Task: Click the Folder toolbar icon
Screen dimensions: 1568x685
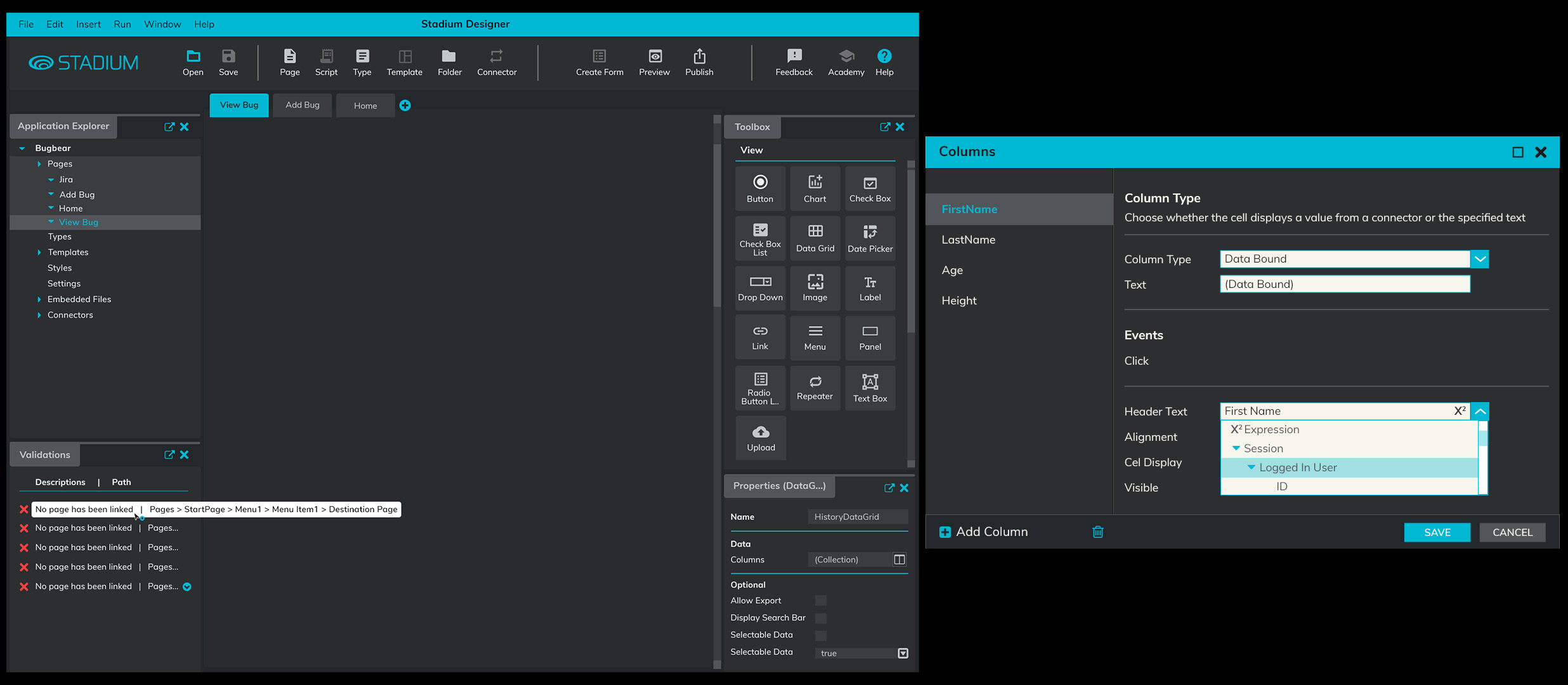Action: 449,63
